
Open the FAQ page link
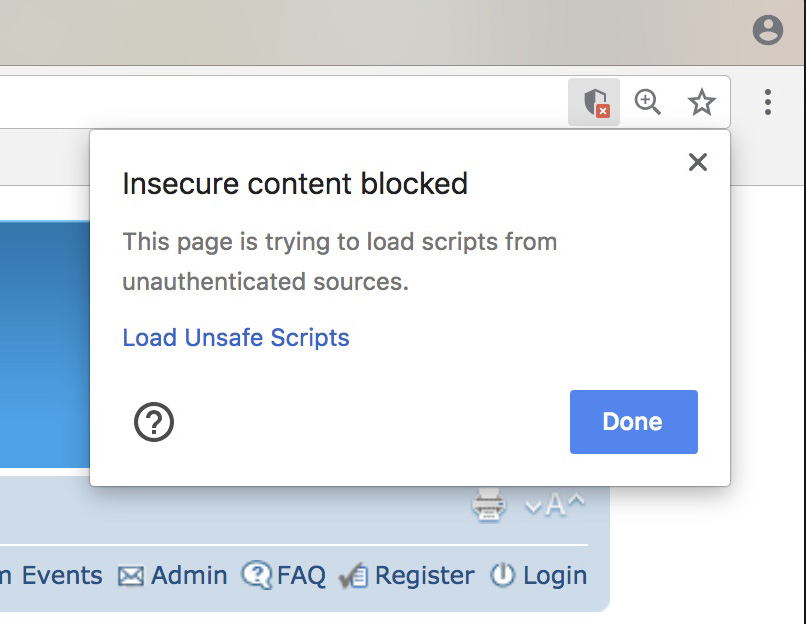301,575
